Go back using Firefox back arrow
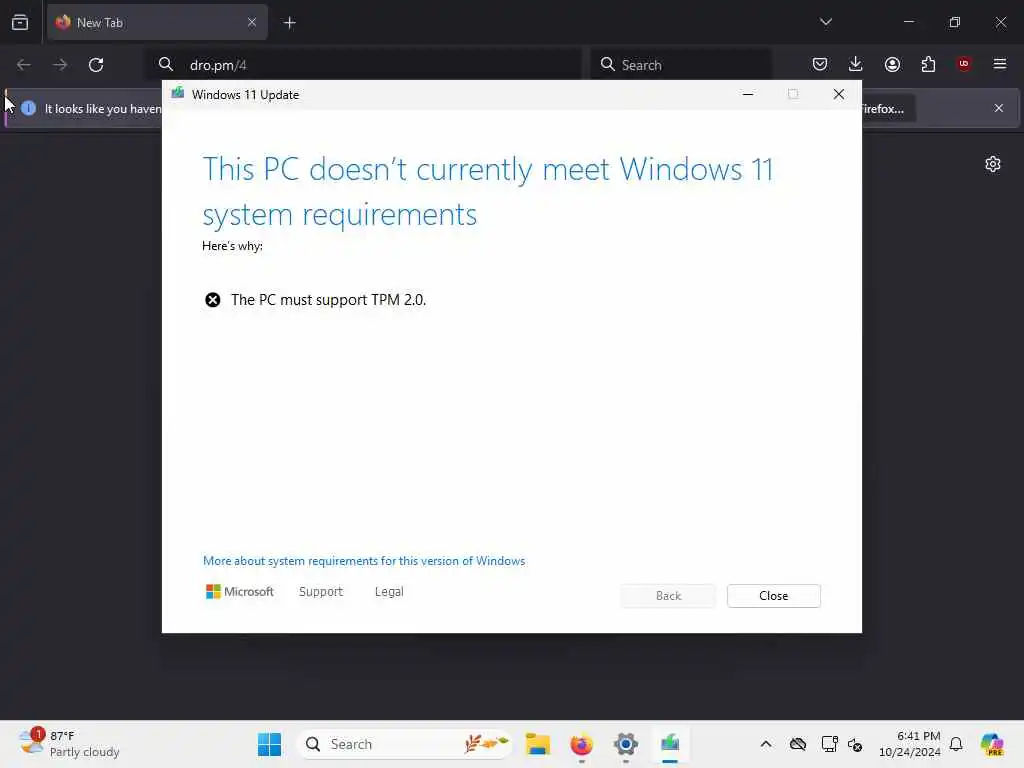Image resolution: width=1024 pixels, height=768 pixels. coord(24,65)
